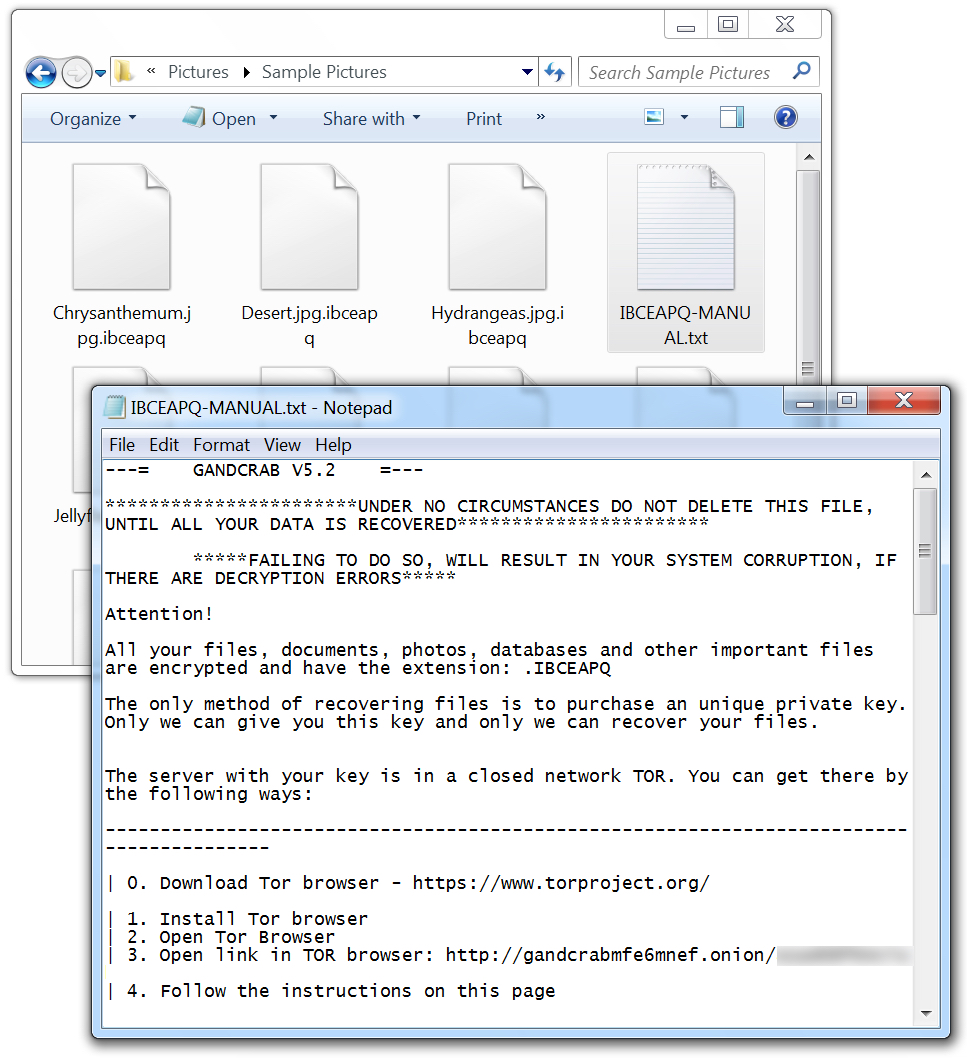Click Notepad scrollbar down arrow
This screenshot has width=967, height=1058.
pyautogui.click(x=926, y=1013)
